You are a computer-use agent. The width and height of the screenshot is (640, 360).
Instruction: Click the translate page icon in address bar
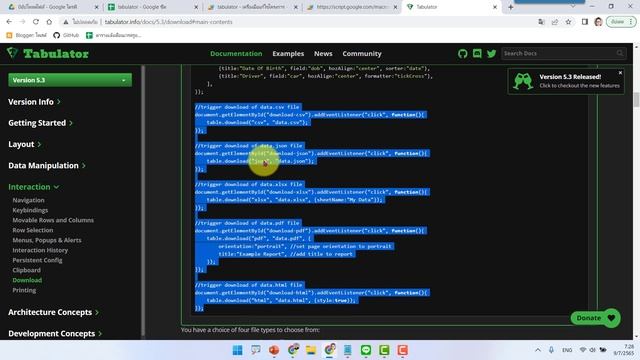click(x=541, y=22)
